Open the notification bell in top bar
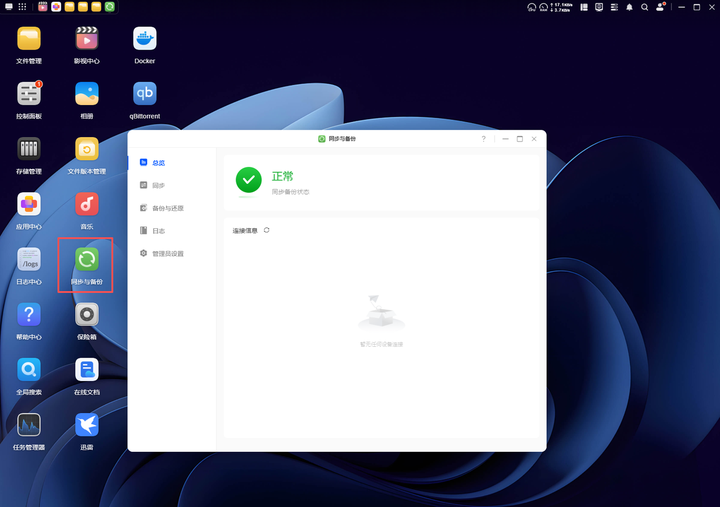Image resolution: width=720 pixels, height=507 pixels. [630, 7]
